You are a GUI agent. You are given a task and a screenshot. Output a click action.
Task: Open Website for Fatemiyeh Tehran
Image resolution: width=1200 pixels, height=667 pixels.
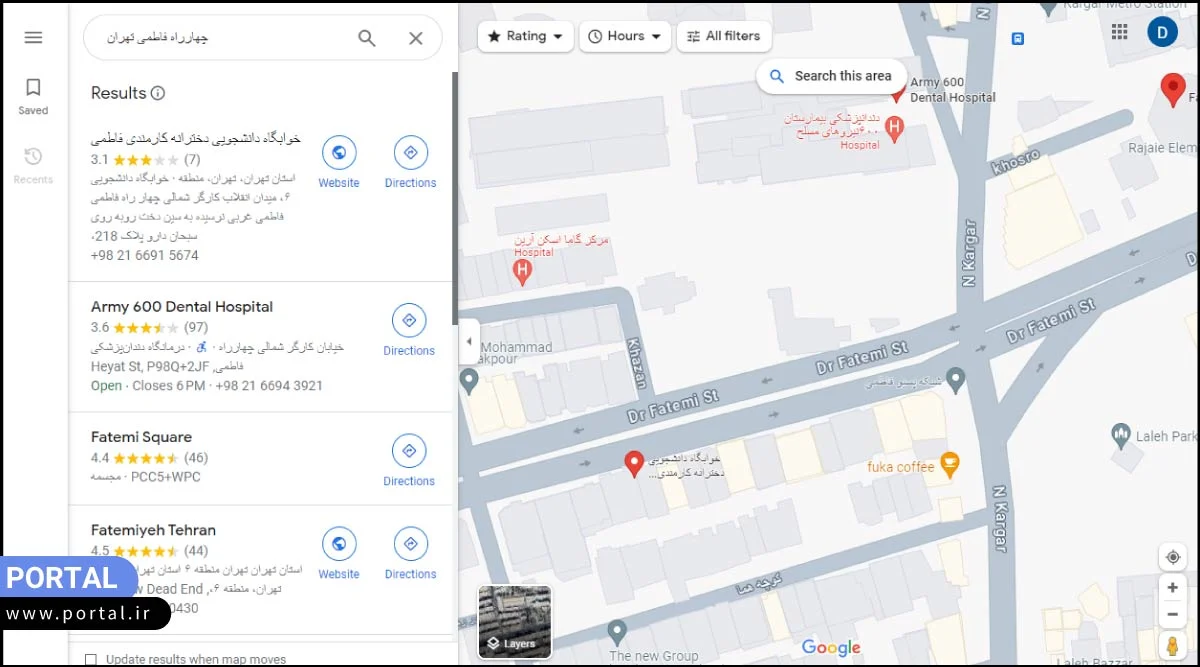pos(339,545)
